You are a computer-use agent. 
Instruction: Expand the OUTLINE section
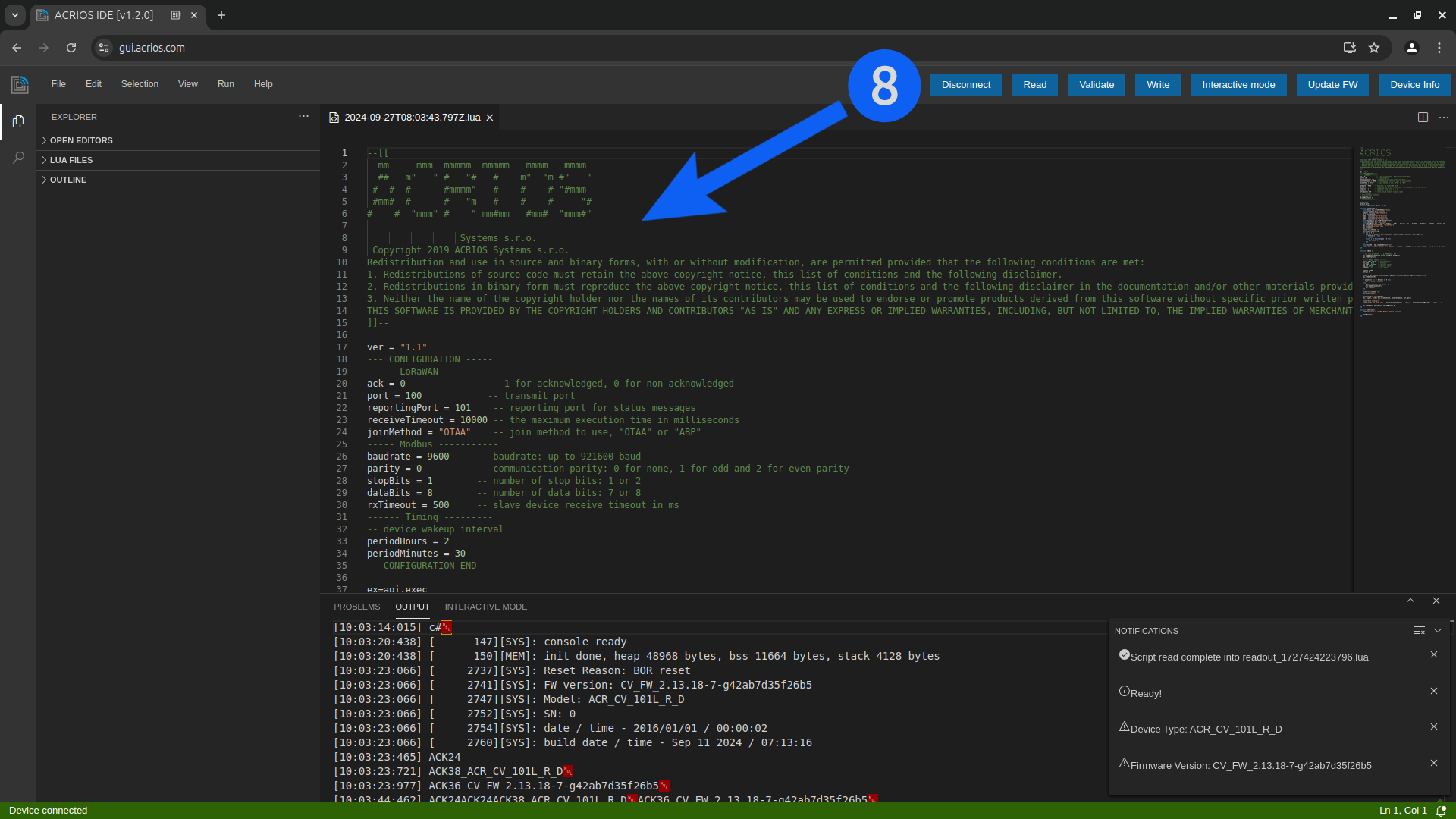tap(67, 179)
